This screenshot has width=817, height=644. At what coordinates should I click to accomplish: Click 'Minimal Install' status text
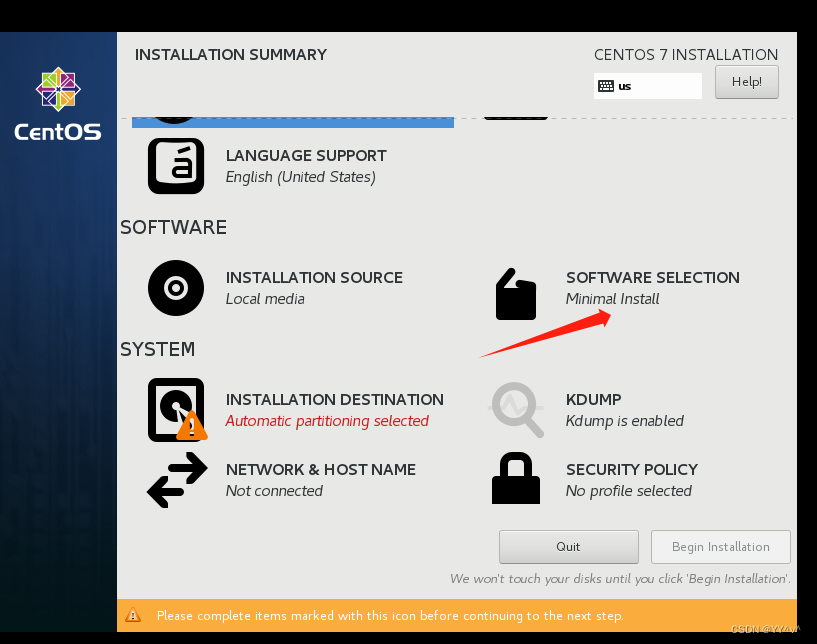[613, 299]
